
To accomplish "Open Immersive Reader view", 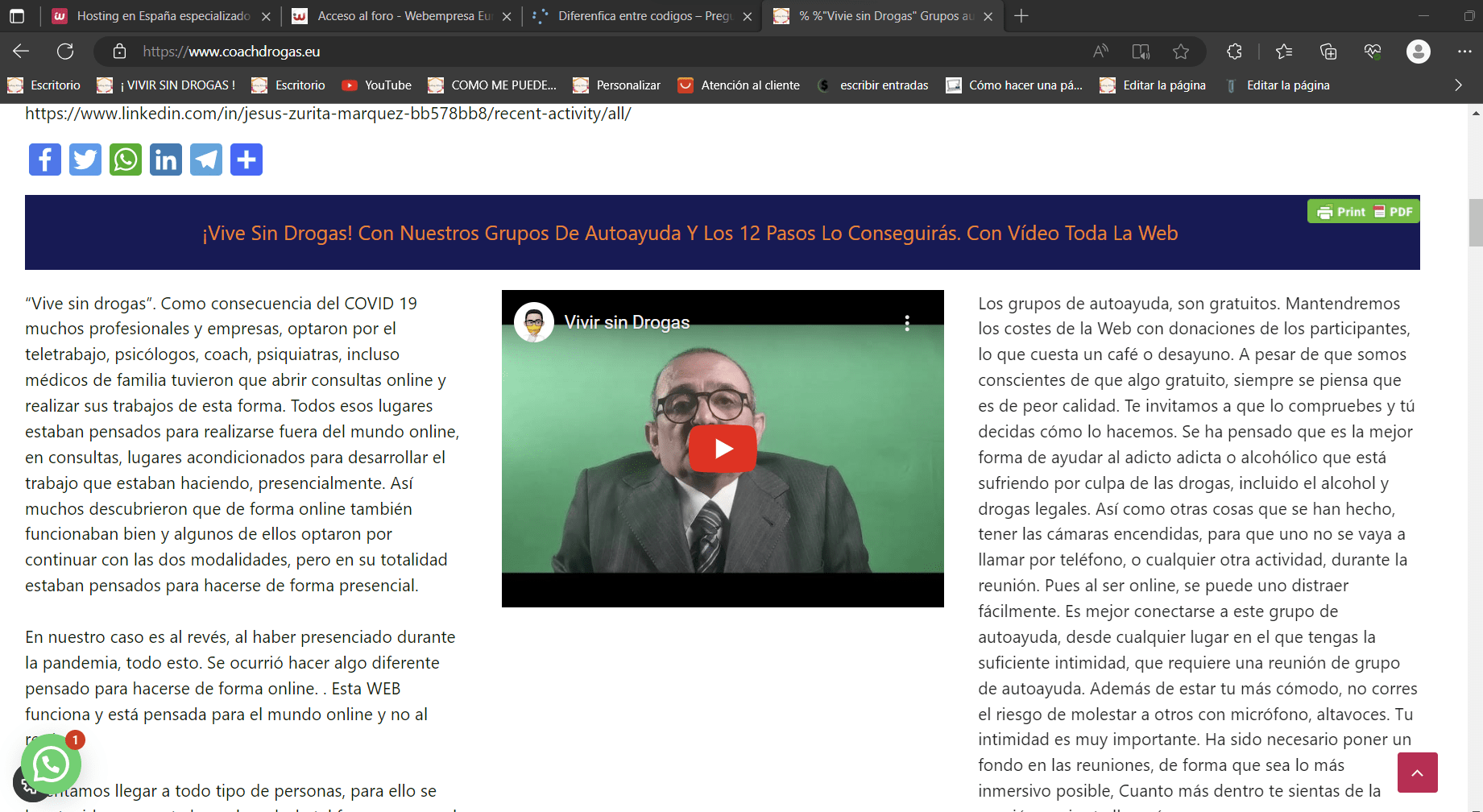I will (1141, 52).
